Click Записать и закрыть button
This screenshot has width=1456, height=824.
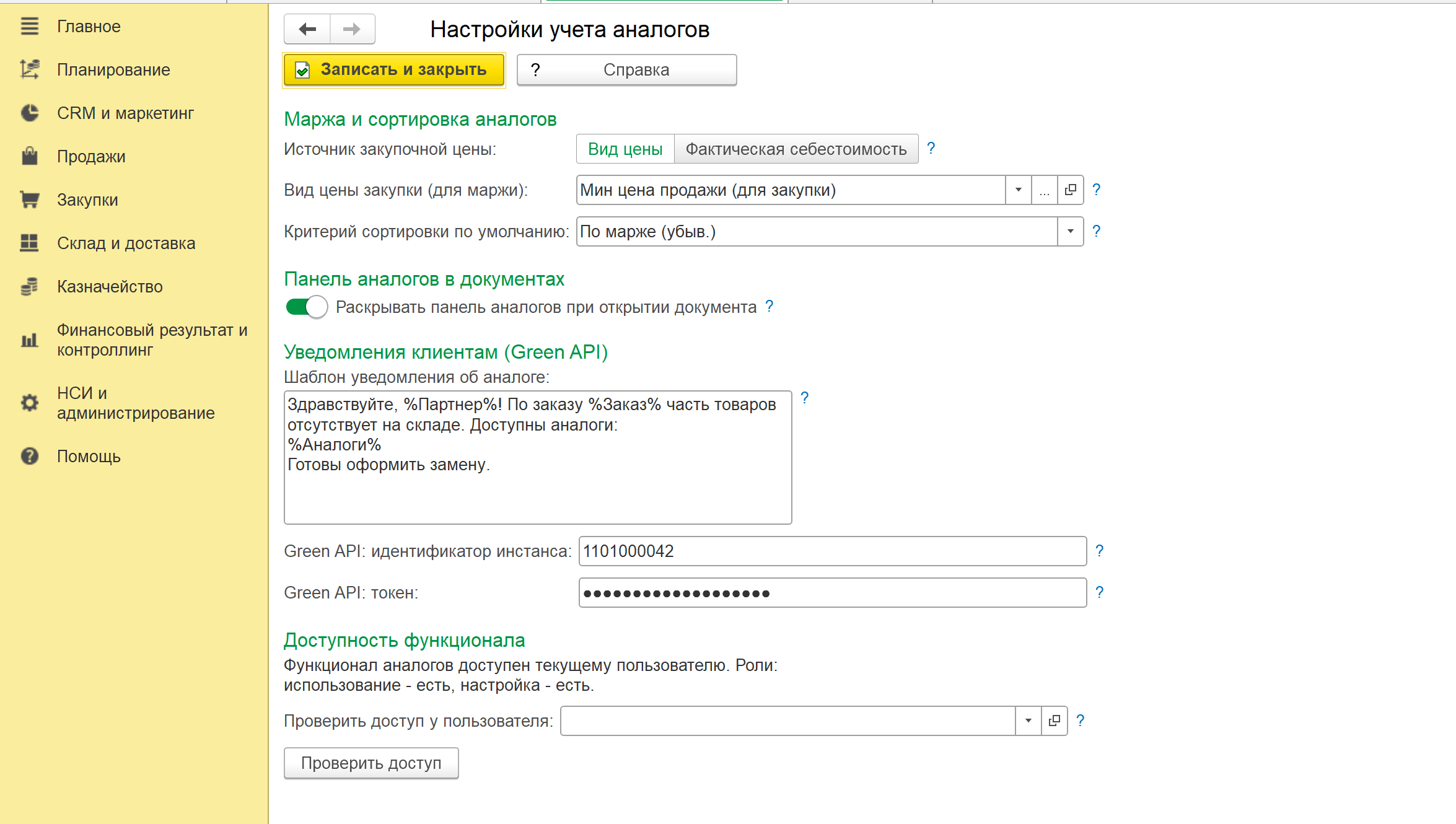click(394, 69)
